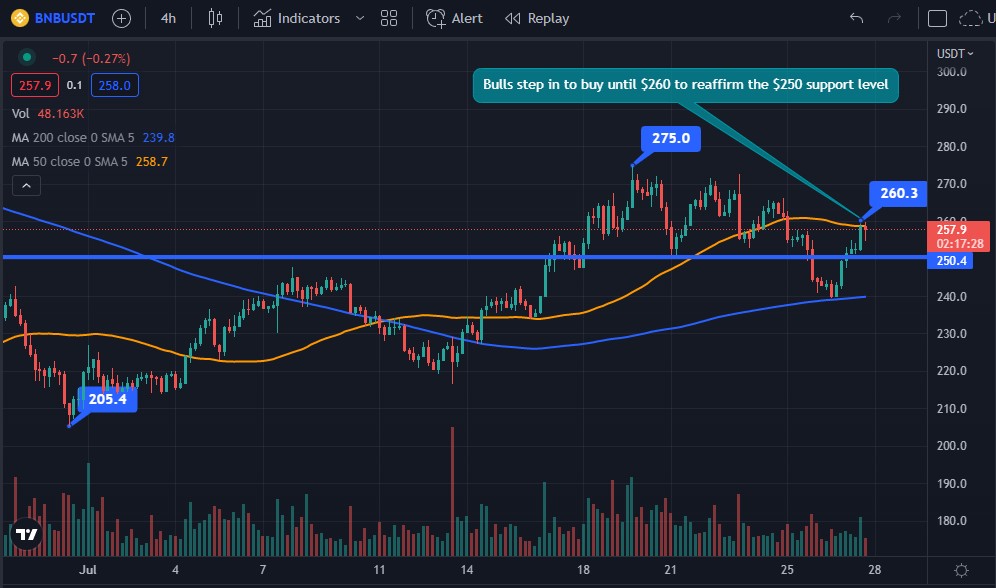This screenshot has height=588, width=996.
Task: Open the indicator templates grid icon
Action: tap(389, 18)
